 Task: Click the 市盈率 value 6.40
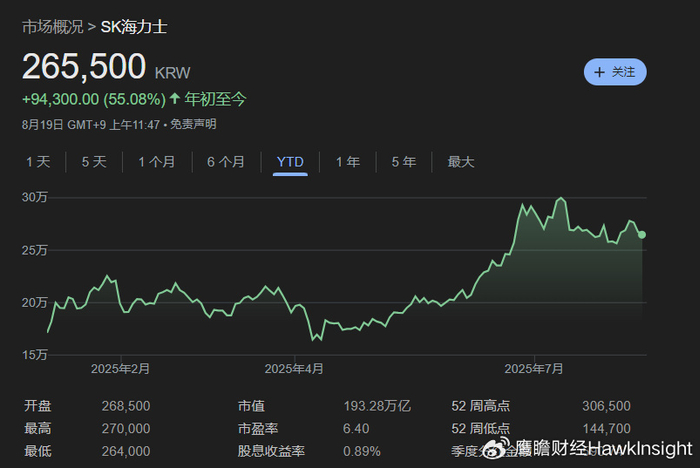click(x=356, y=429)
